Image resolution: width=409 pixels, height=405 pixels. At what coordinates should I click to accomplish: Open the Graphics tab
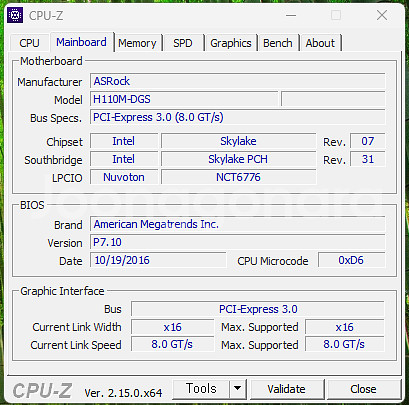coord(231,43)
